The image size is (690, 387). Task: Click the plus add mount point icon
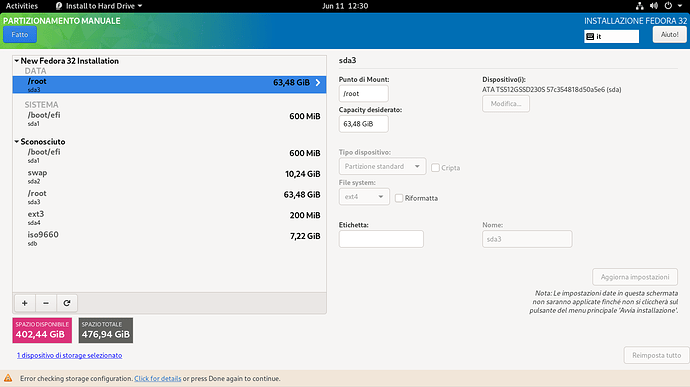pos(25,303)
